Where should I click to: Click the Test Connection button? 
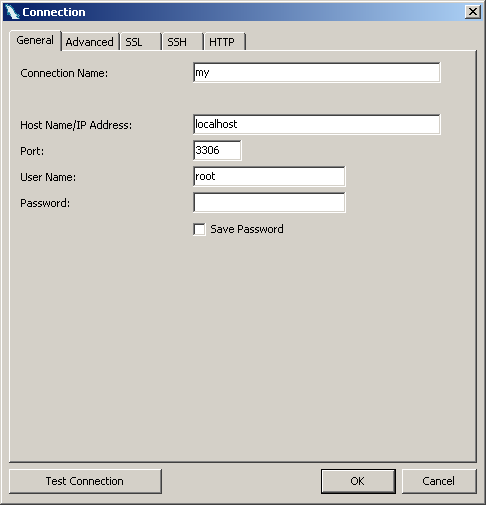[85, 481]
